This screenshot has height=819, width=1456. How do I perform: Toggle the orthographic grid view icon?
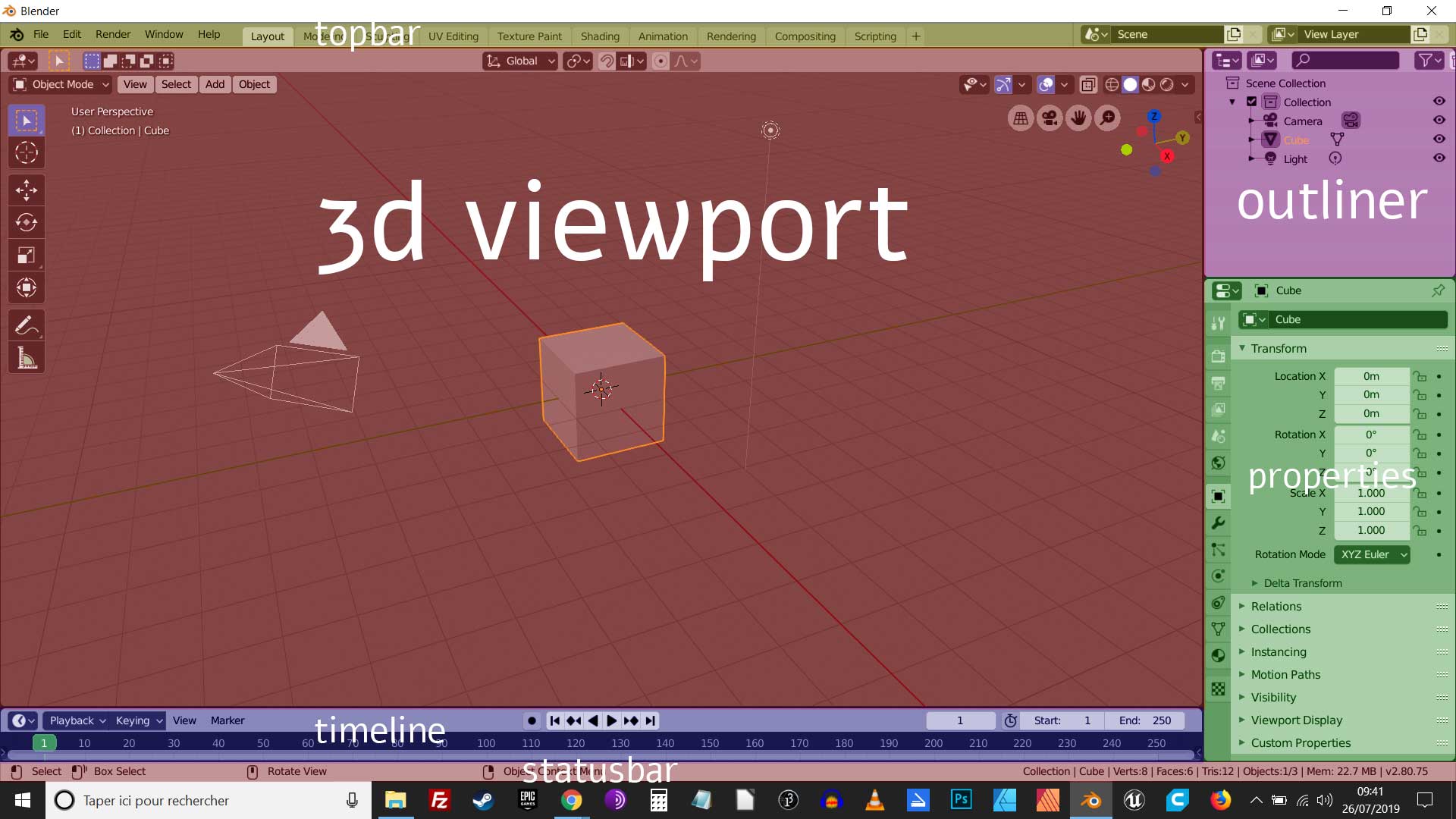click(1021, 118)
